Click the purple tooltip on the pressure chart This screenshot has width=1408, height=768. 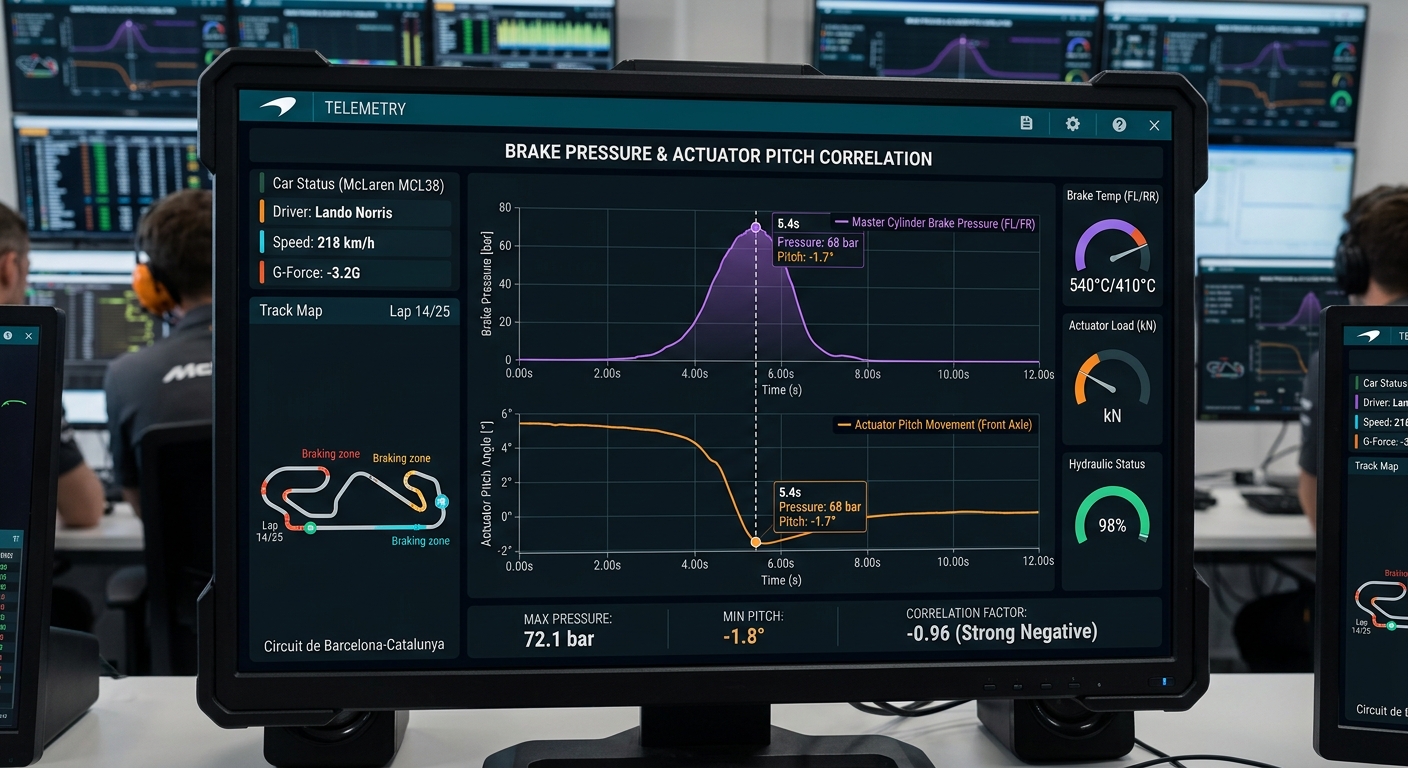(x=817, y=240)
